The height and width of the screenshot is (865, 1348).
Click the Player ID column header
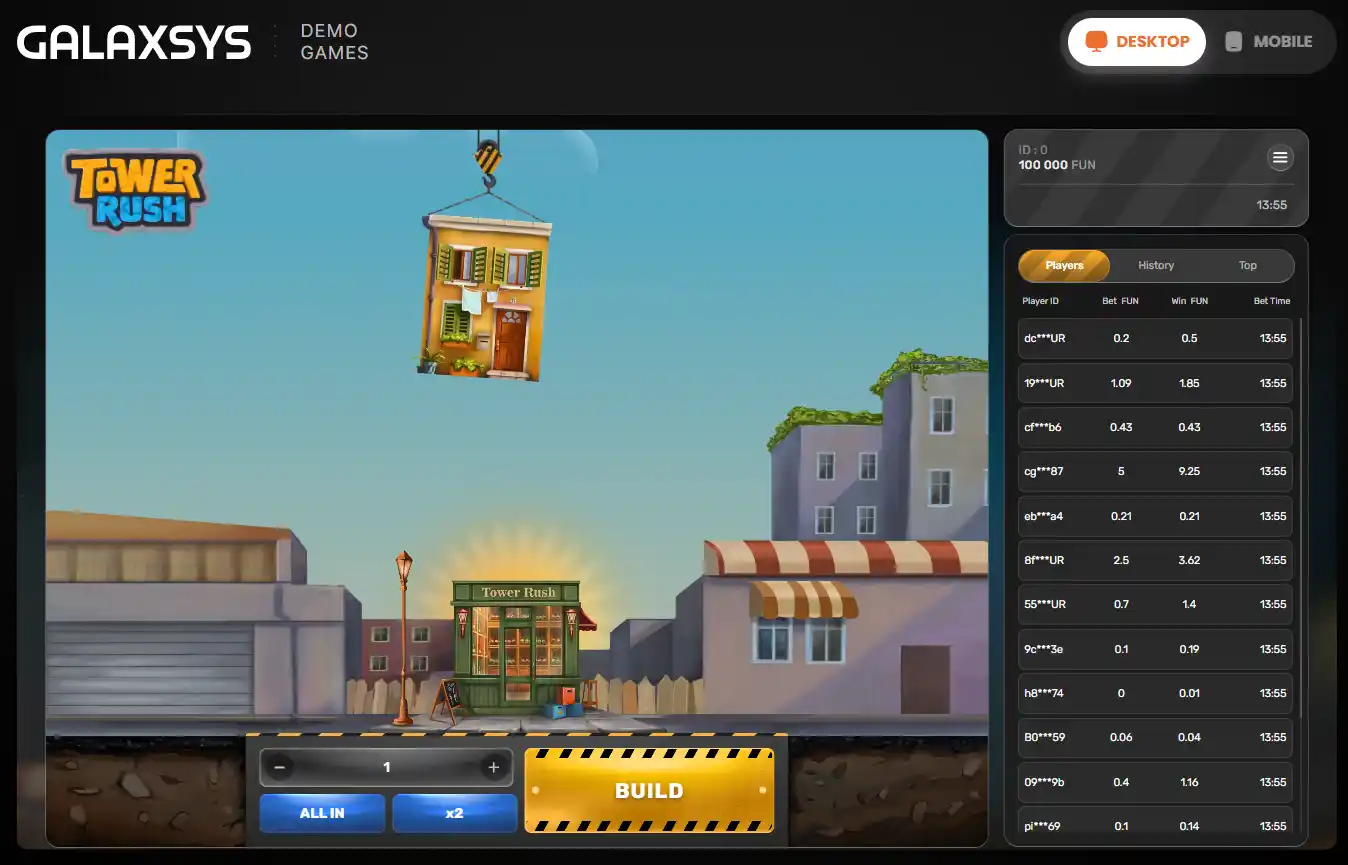pyautogui.click(x=1040, y=301)
